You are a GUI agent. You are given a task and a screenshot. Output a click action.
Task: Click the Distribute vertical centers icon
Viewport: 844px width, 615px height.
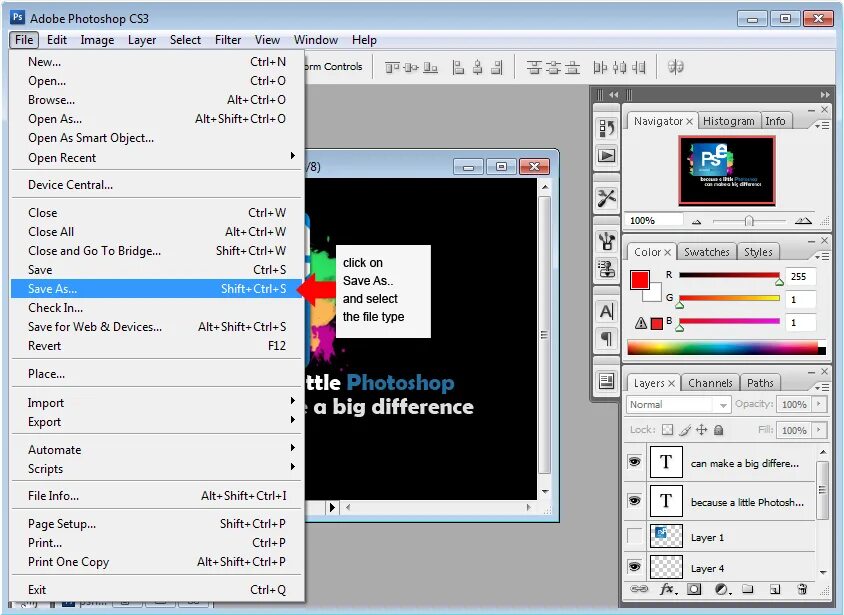tap(553, 67)
